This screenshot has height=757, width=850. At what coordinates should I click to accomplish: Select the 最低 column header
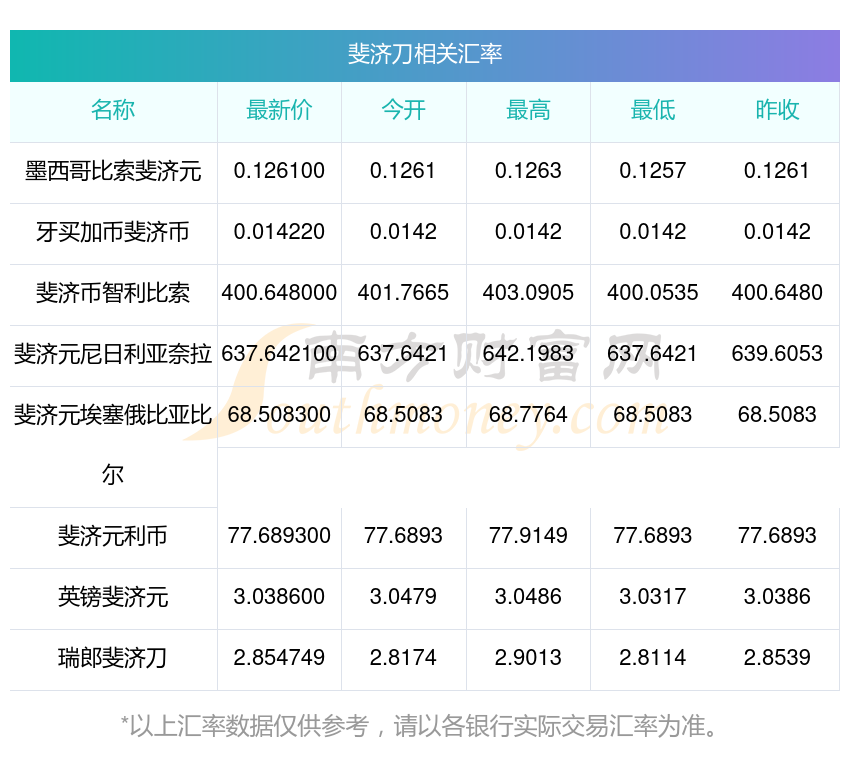[x=652, y=111]
